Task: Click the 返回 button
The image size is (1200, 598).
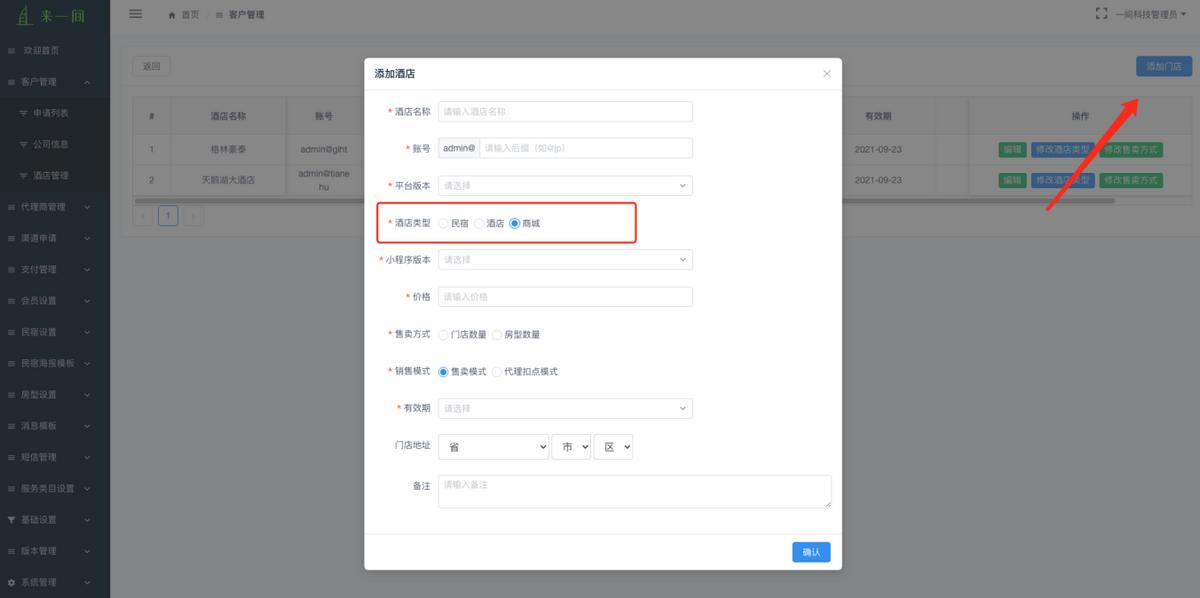Action: [x=151, y=66]
